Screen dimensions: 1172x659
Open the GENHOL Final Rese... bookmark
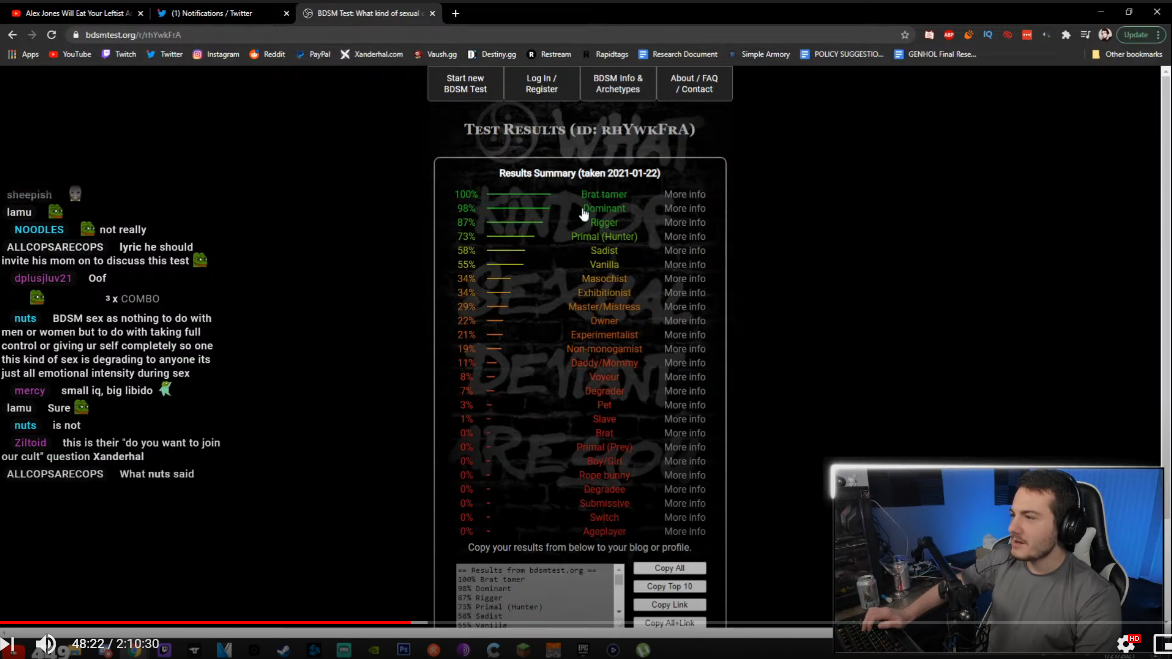(935, 54)
